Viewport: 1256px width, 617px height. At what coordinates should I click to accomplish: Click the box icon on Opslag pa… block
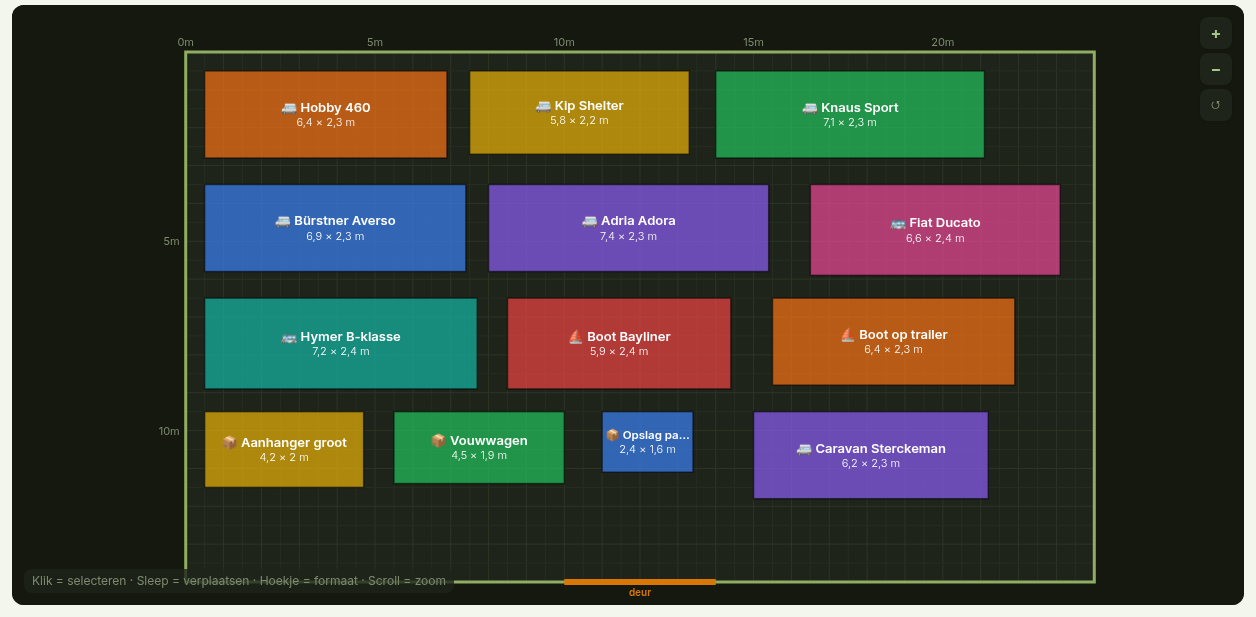(612, 435)
